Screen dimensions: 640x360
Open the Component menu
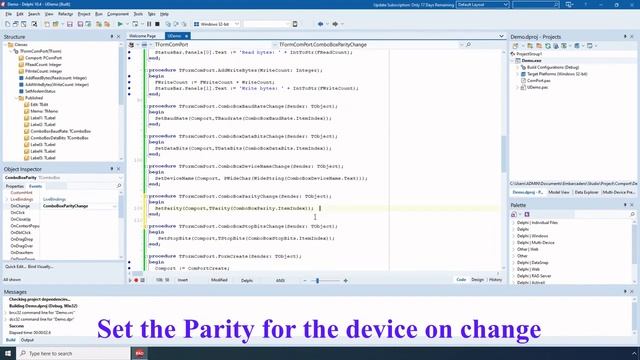tap(118, 14)
